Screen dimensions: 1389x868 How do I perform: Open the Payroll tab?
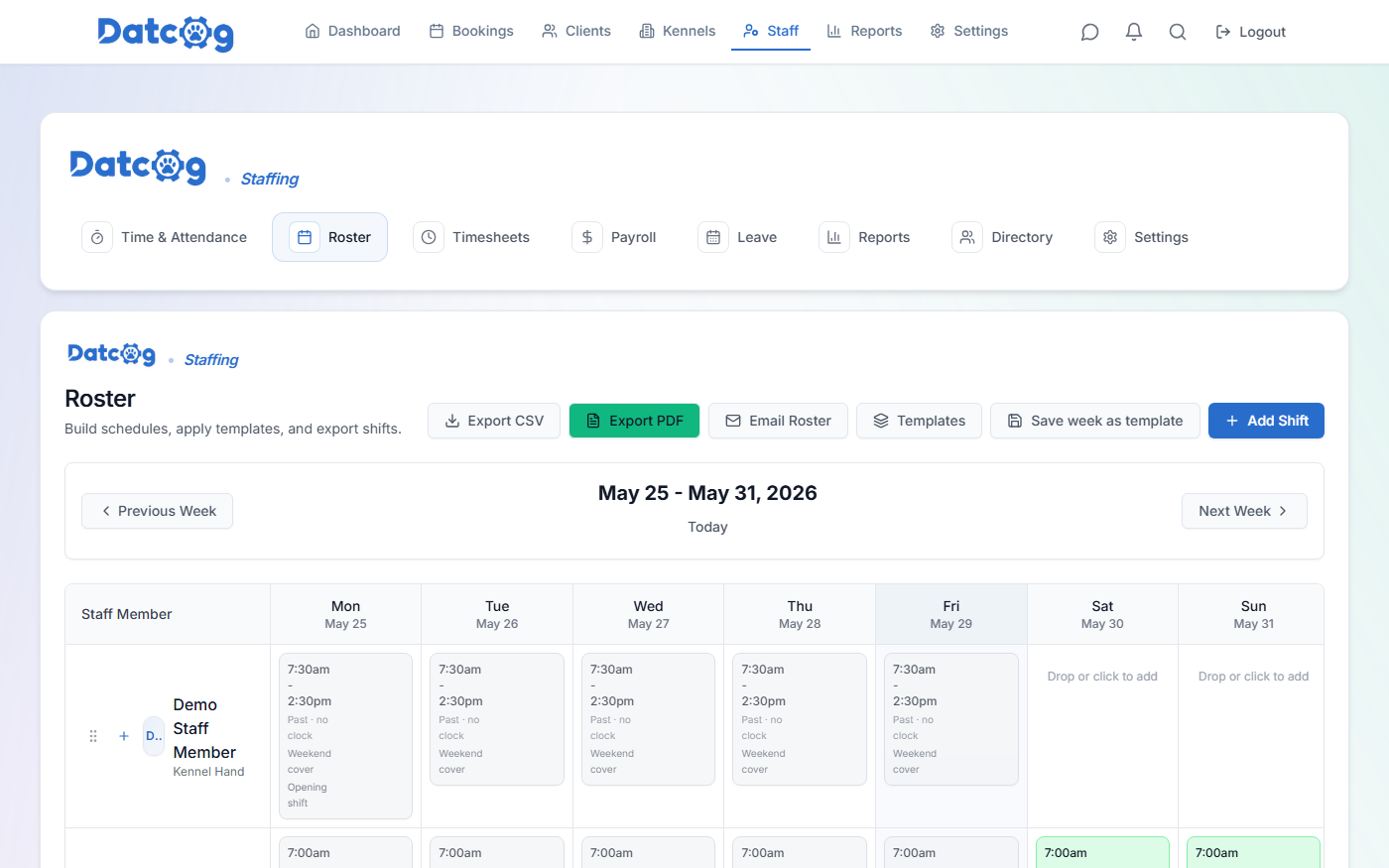tap(614, 237)
